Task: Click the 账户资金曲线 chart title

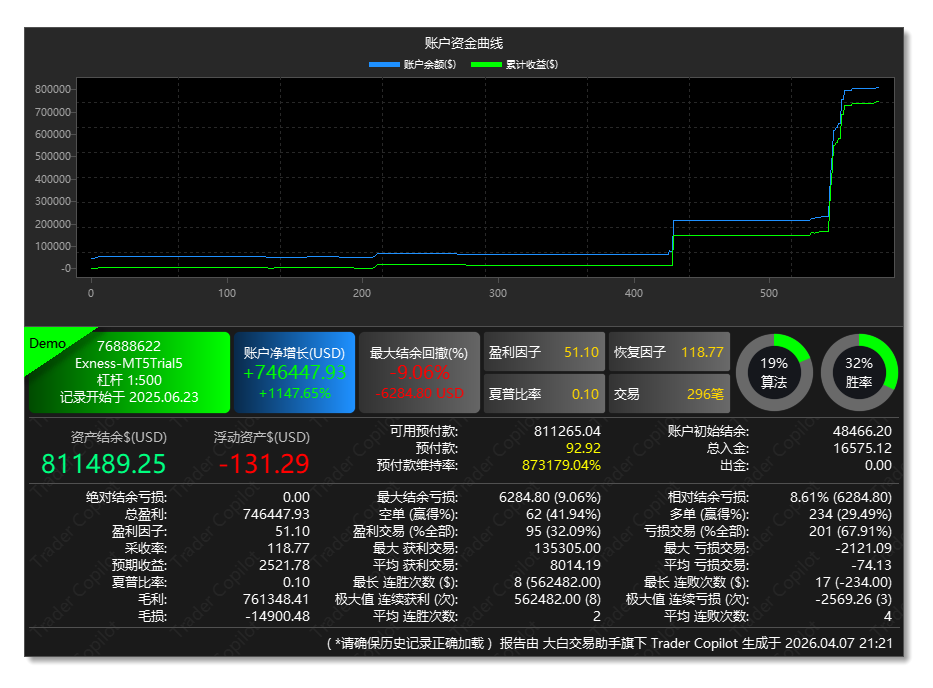Action: [x=465, y=43]
